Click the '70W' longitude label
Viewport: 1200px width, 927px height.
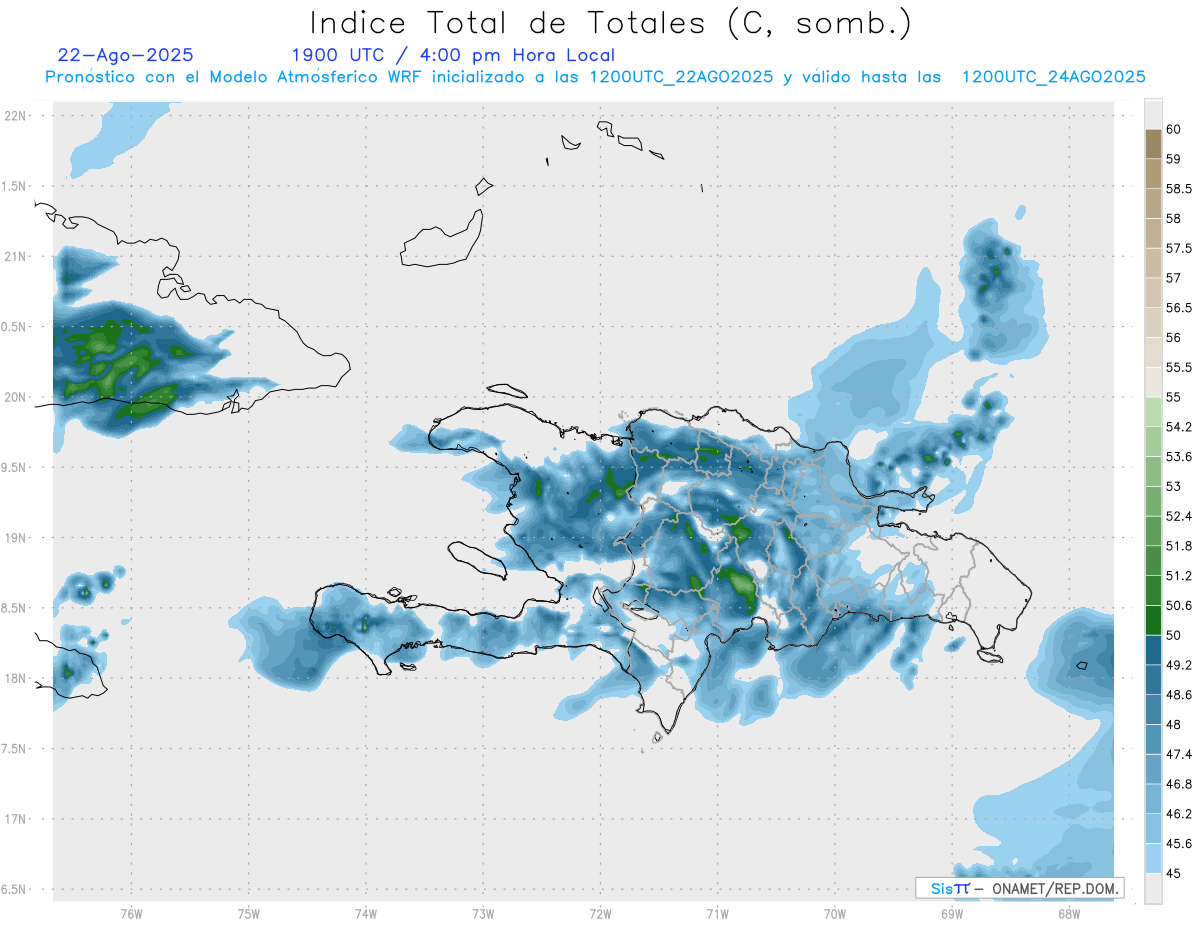pos(836,914)
